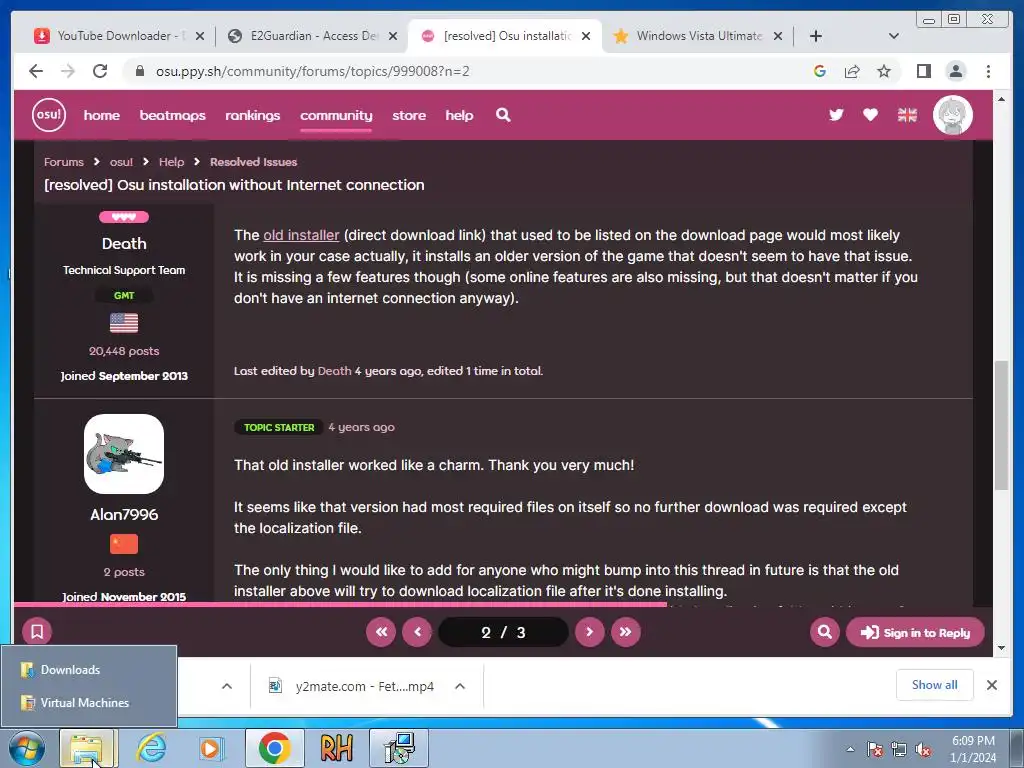1024x768 pixels.
Task: Switch to the YouTube Downloader tab
Action: point(120,36)
